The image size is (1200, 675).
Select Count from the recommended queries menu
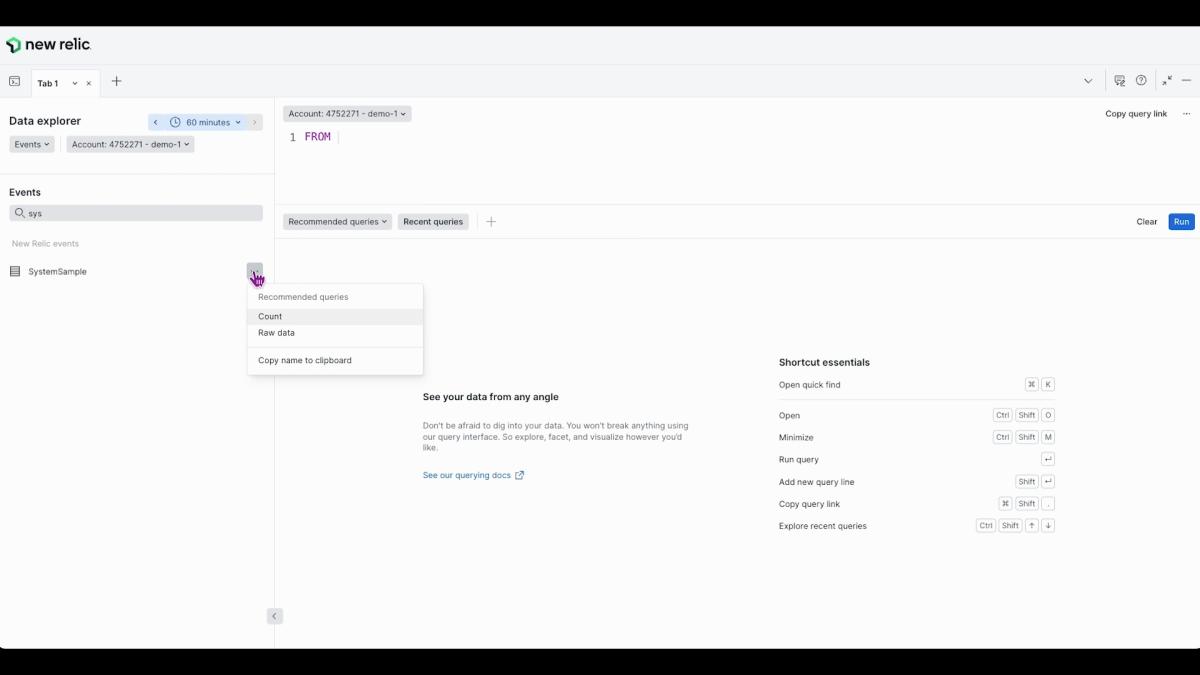pos(270,316)
